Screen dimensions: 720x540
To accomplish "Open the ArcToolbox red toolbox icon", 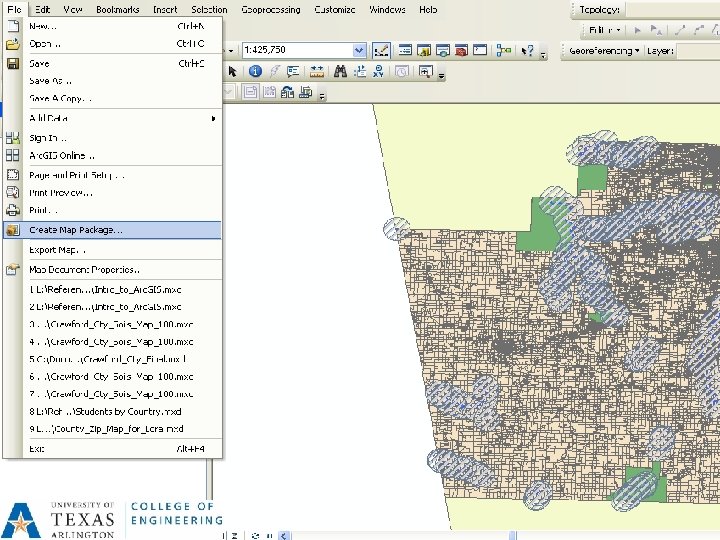I will (x=461, y=50).
